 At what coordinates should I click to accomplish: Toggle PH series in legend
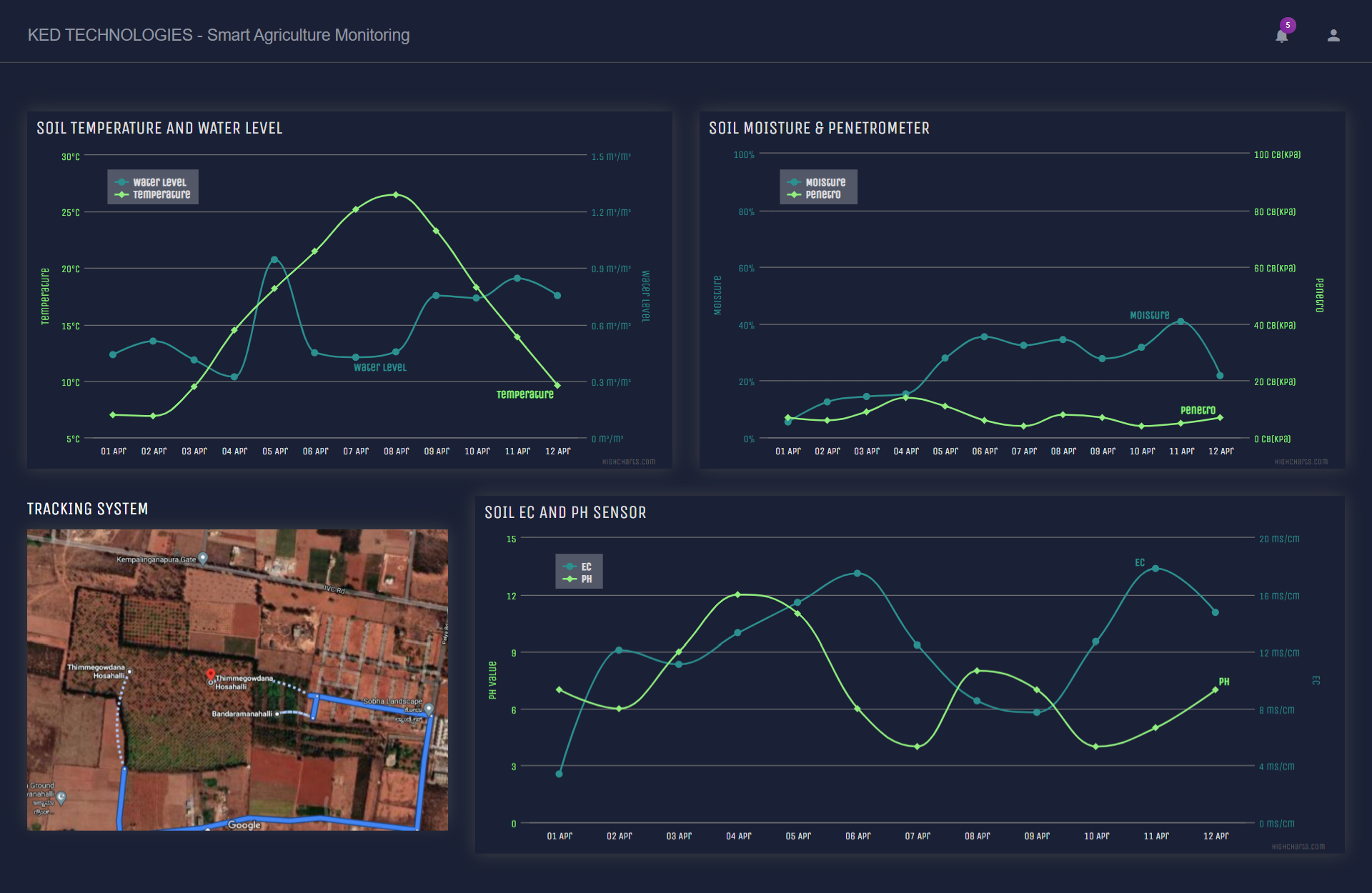pos(577,579)
